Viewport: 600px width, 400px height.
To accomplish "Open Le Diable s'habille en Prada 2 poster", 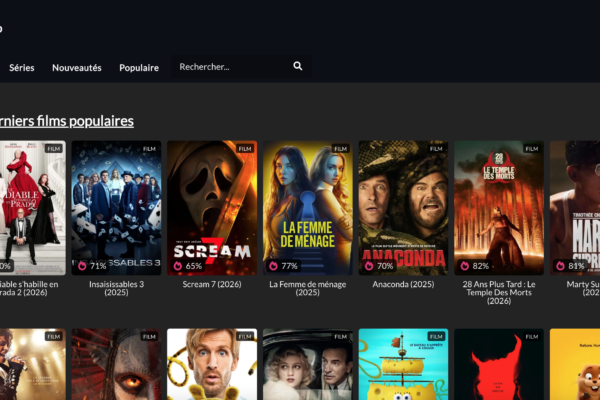I will click(33, 208).
